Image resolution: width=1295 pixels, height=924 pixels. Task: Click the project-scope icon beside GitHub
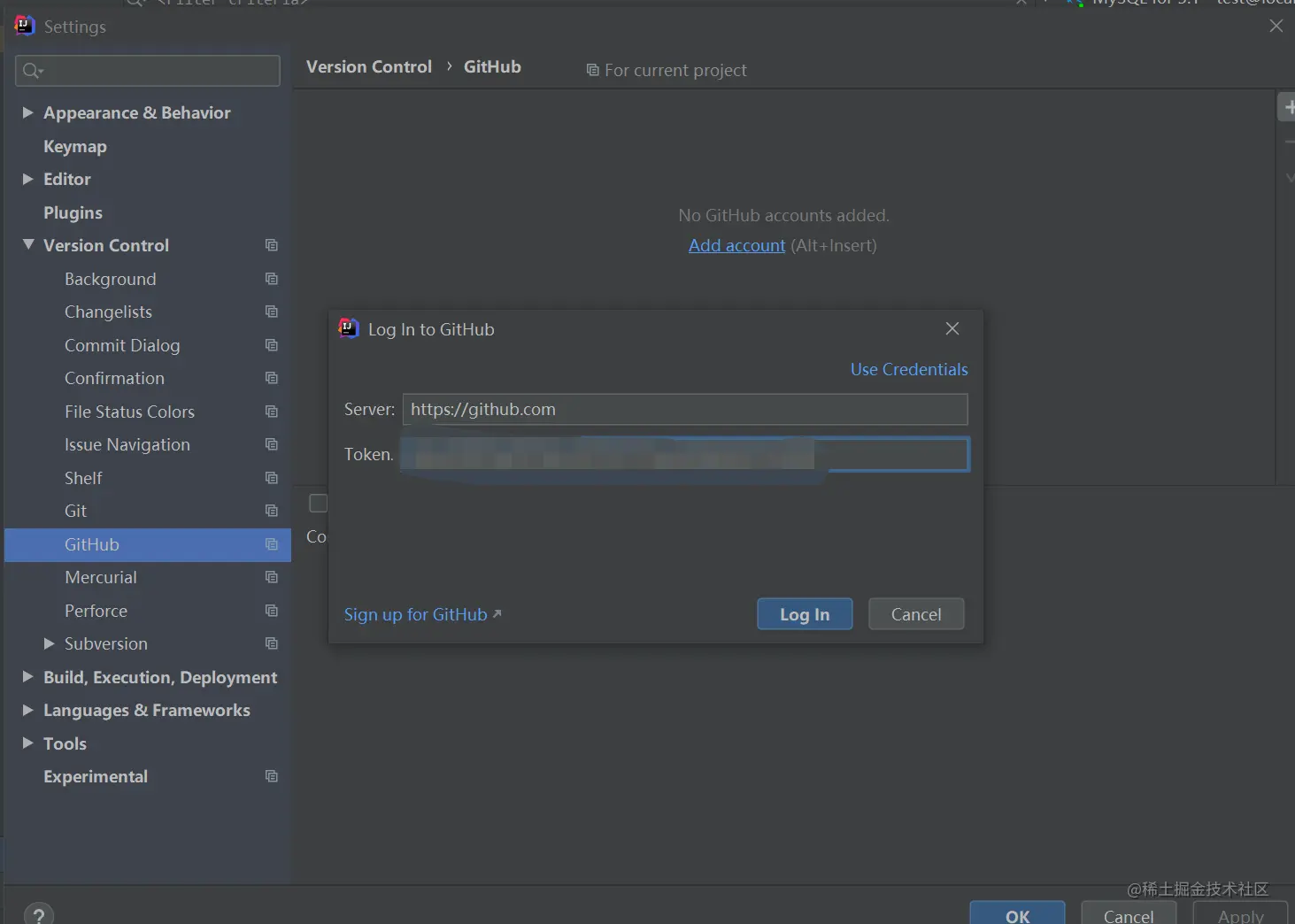click(x=272, y=544)
